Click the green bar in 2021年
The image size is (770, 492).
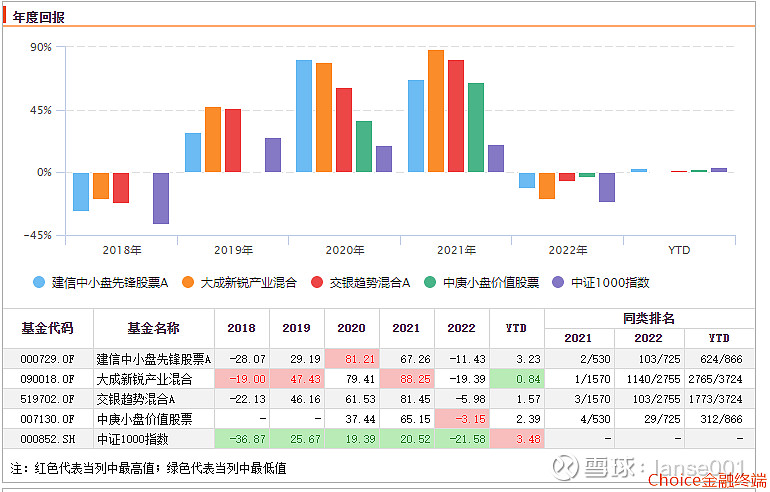[x=476, y=128]
